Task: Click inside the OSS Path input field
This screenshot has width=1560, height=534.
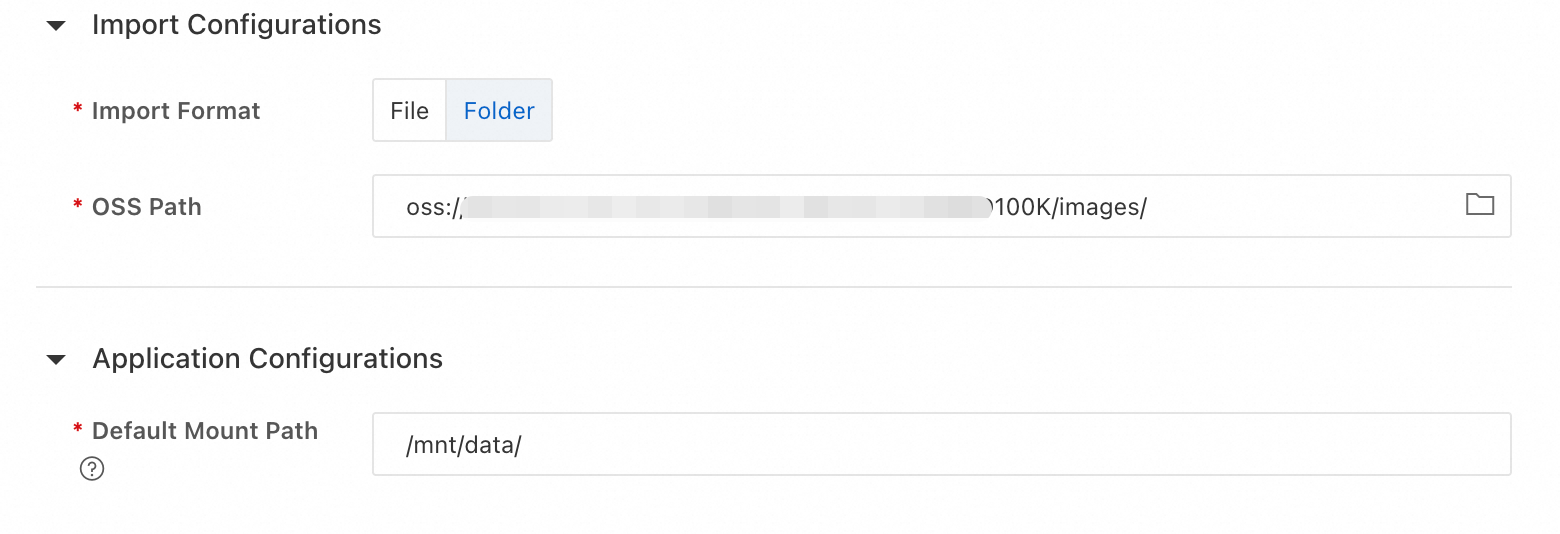Action: (1300, 207)
